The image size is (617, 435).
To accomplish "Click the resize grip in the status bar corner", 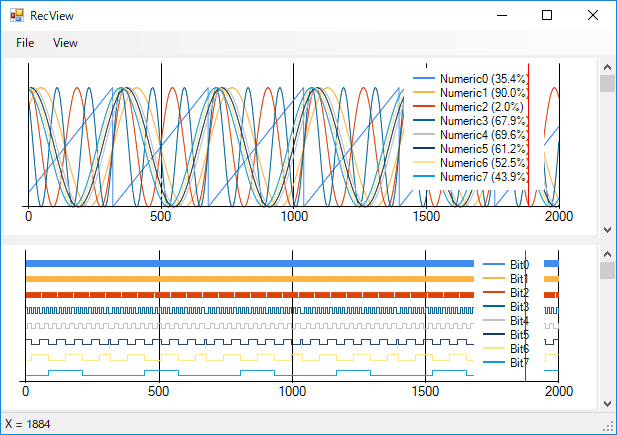I will pyautogui.click(x=609, y=427).
